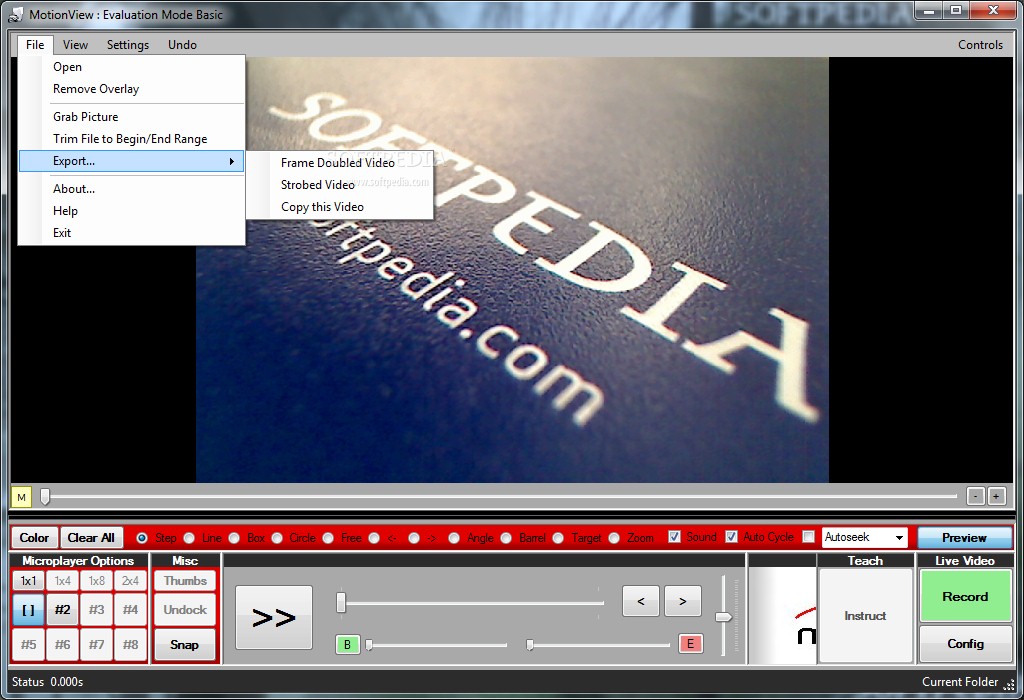Click the MotionView title bar app icon
The image size is (1024, 700).
coord(16,14)
